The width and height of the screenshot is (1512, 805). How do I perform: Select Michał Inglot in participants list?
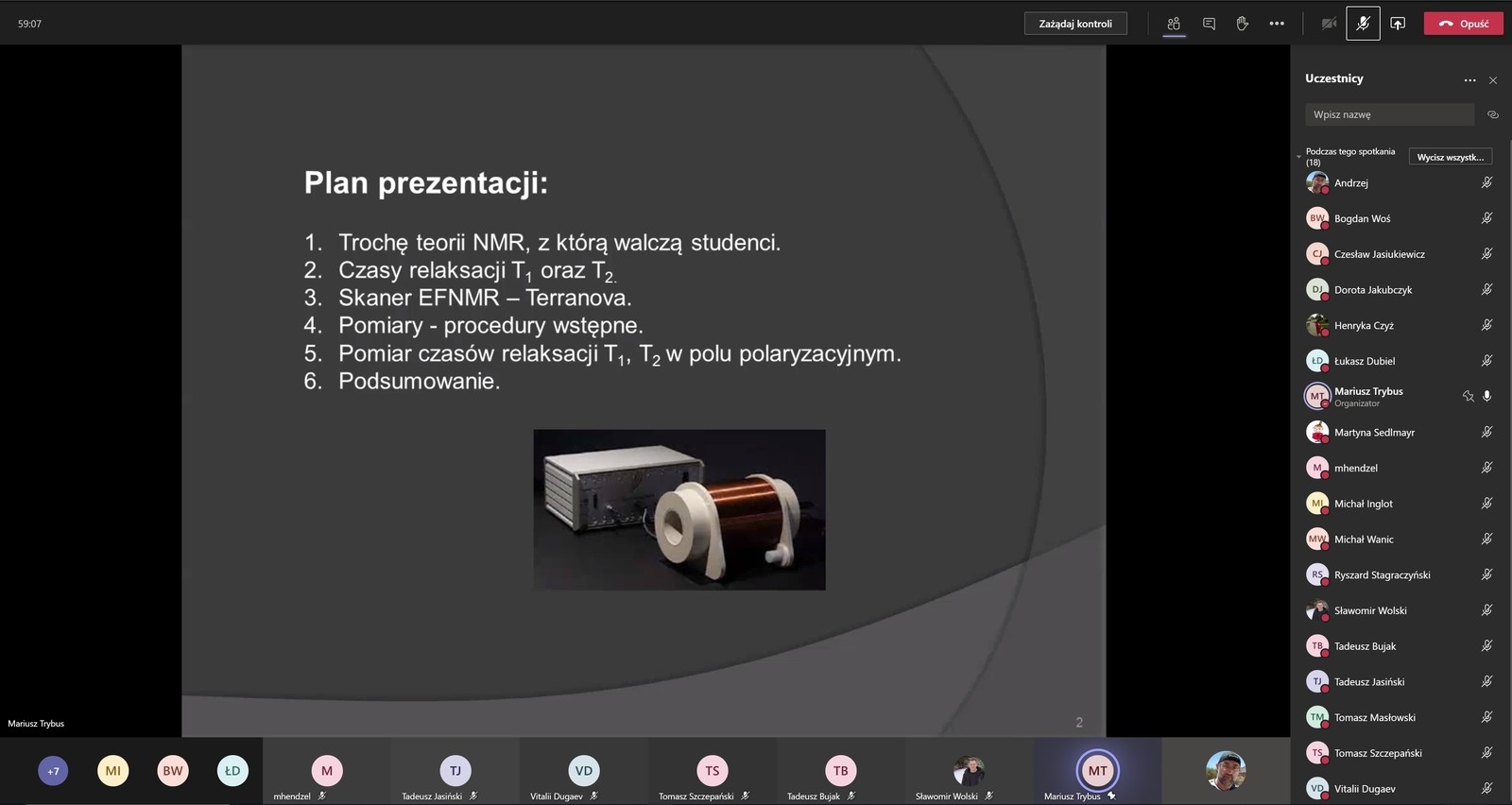(1364, 504)
